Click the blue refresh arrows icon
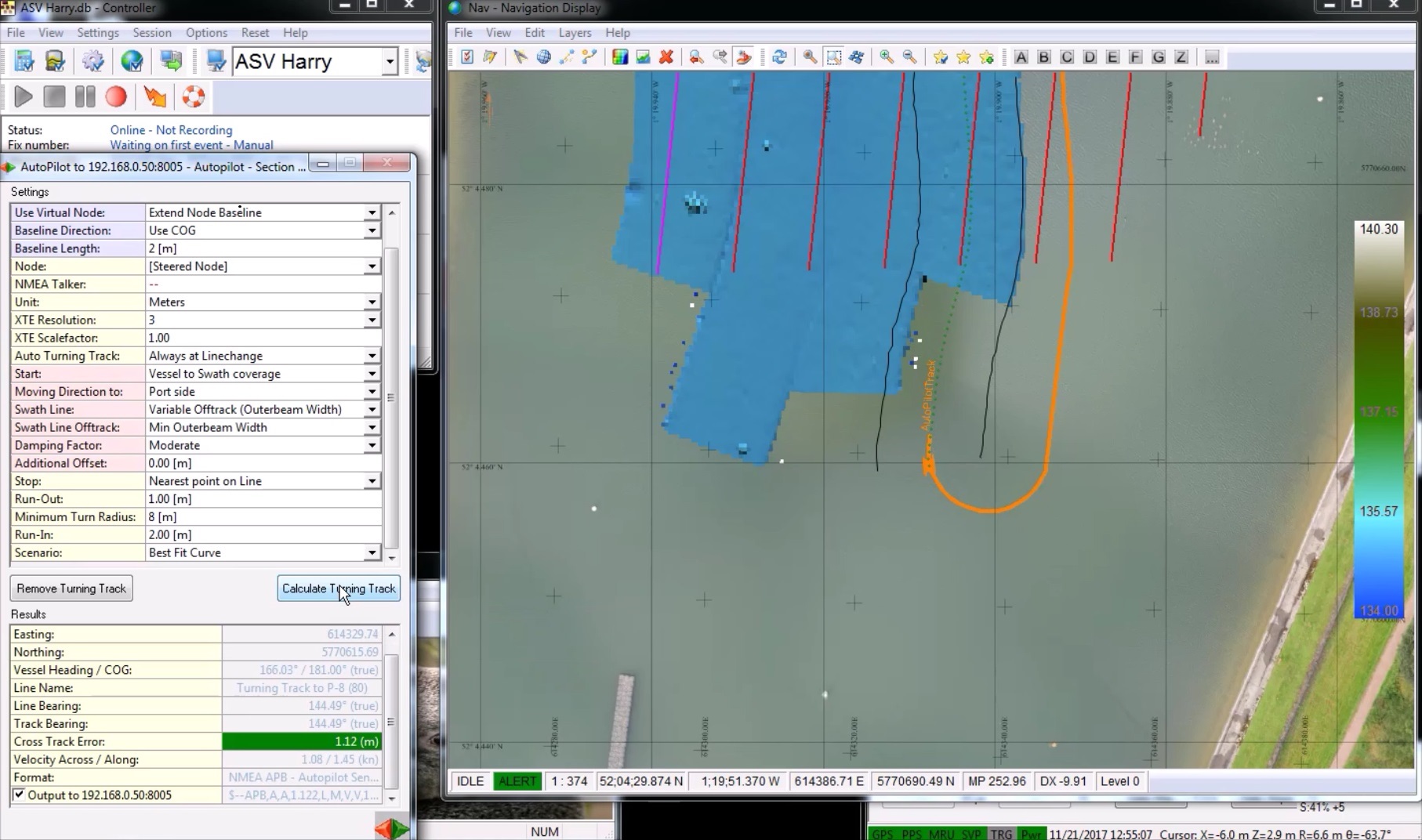 point(779,57)
